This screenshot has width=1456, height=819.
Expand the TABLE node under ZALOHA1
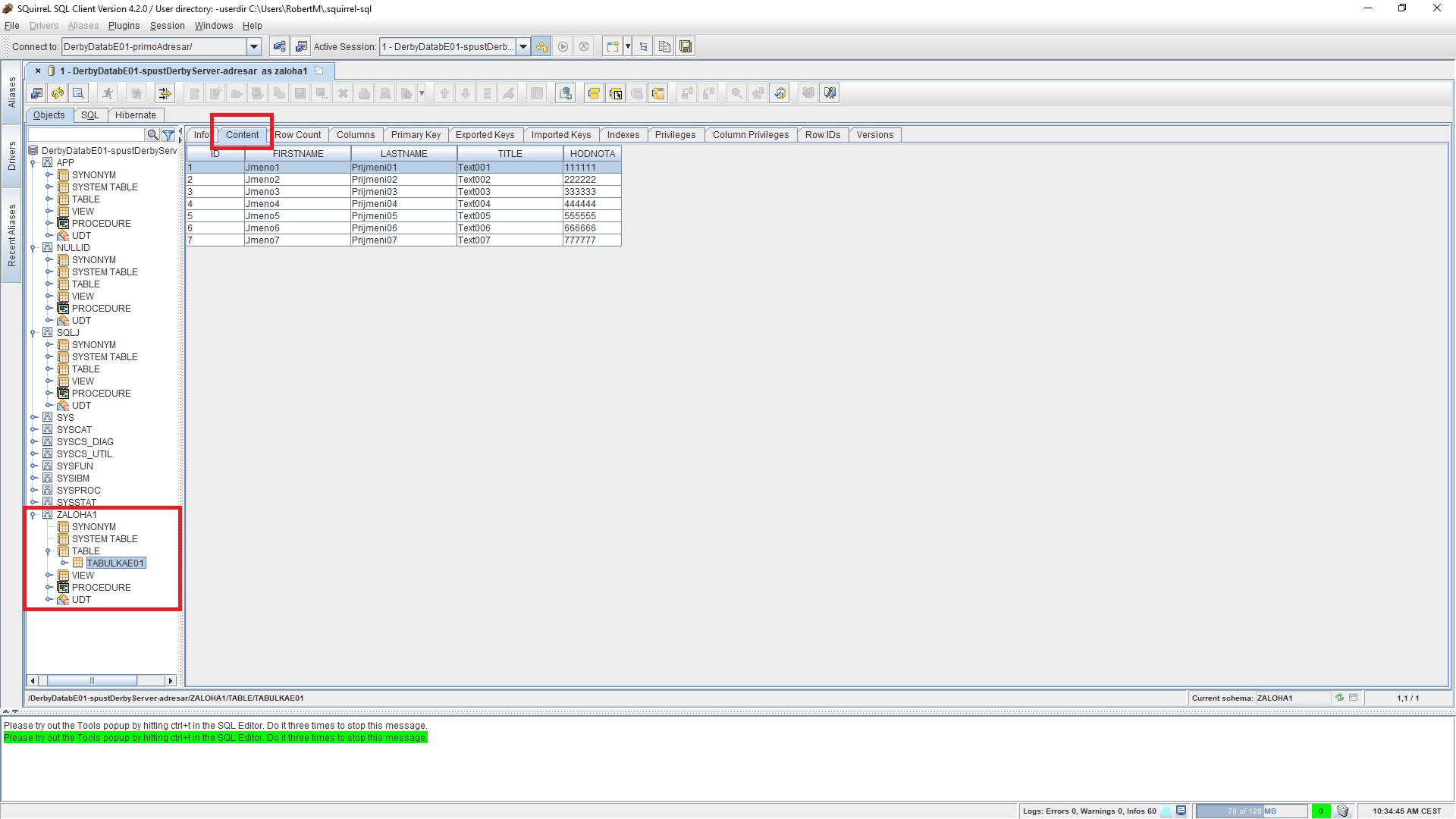pyautogui.click(x=48, y=551)
